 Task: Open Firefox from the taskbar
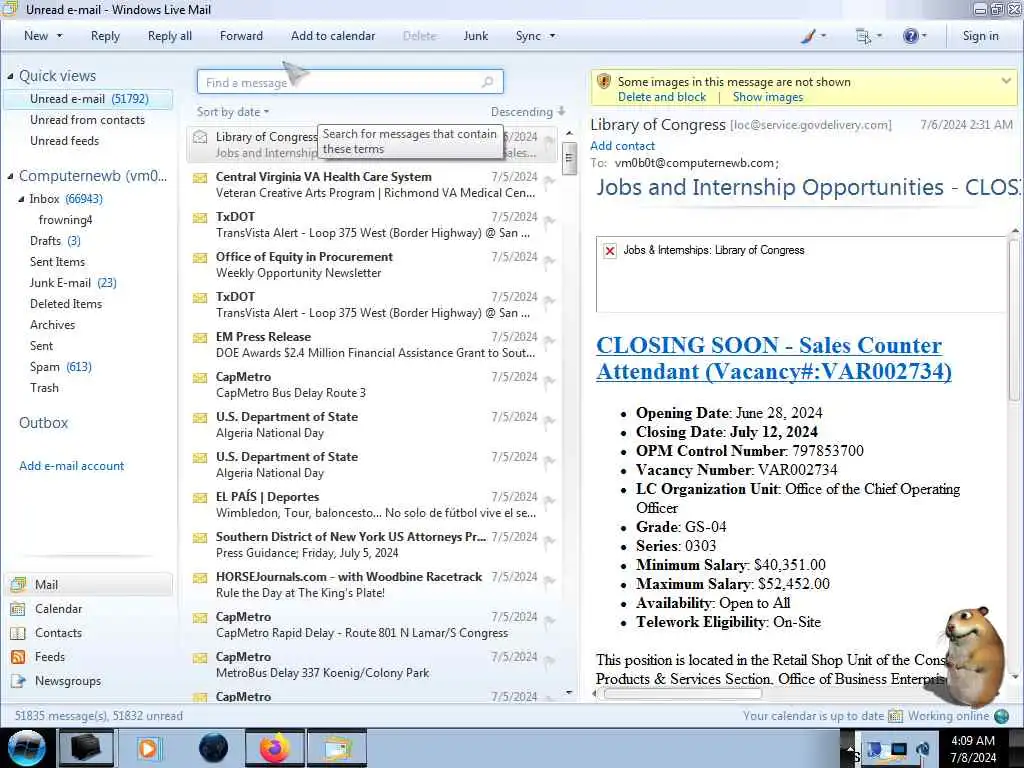(x=275, y=748)
